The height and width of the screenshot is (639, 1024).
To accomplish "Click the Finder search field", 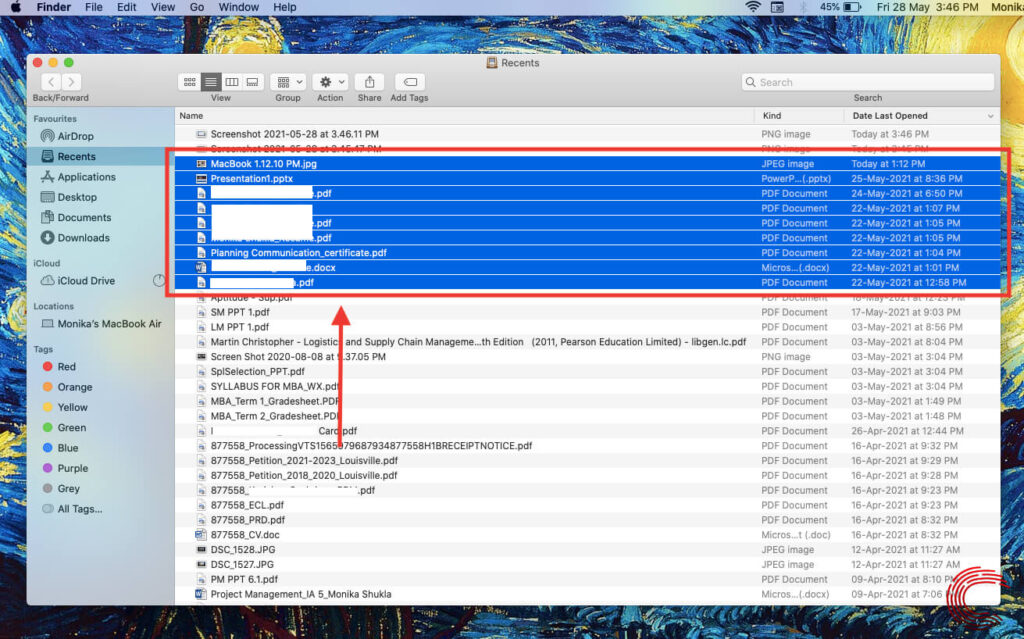I will (868, 82).
